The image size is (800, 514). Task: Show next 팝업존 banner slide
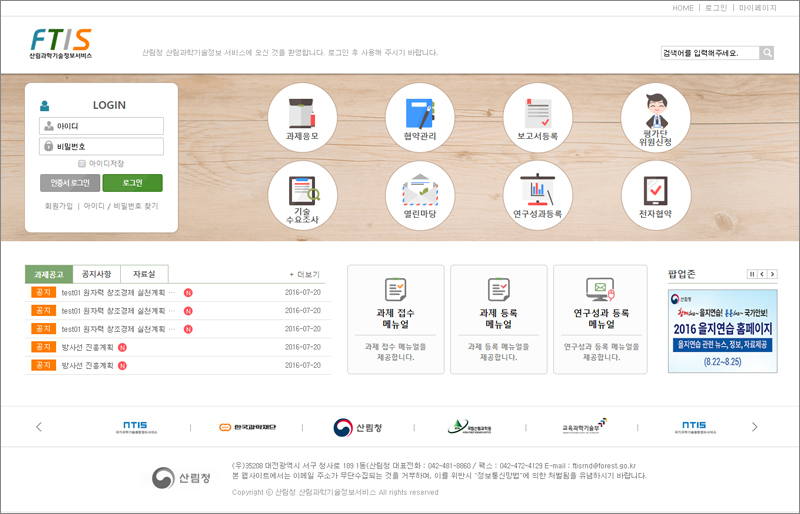(x=771, y=274)
